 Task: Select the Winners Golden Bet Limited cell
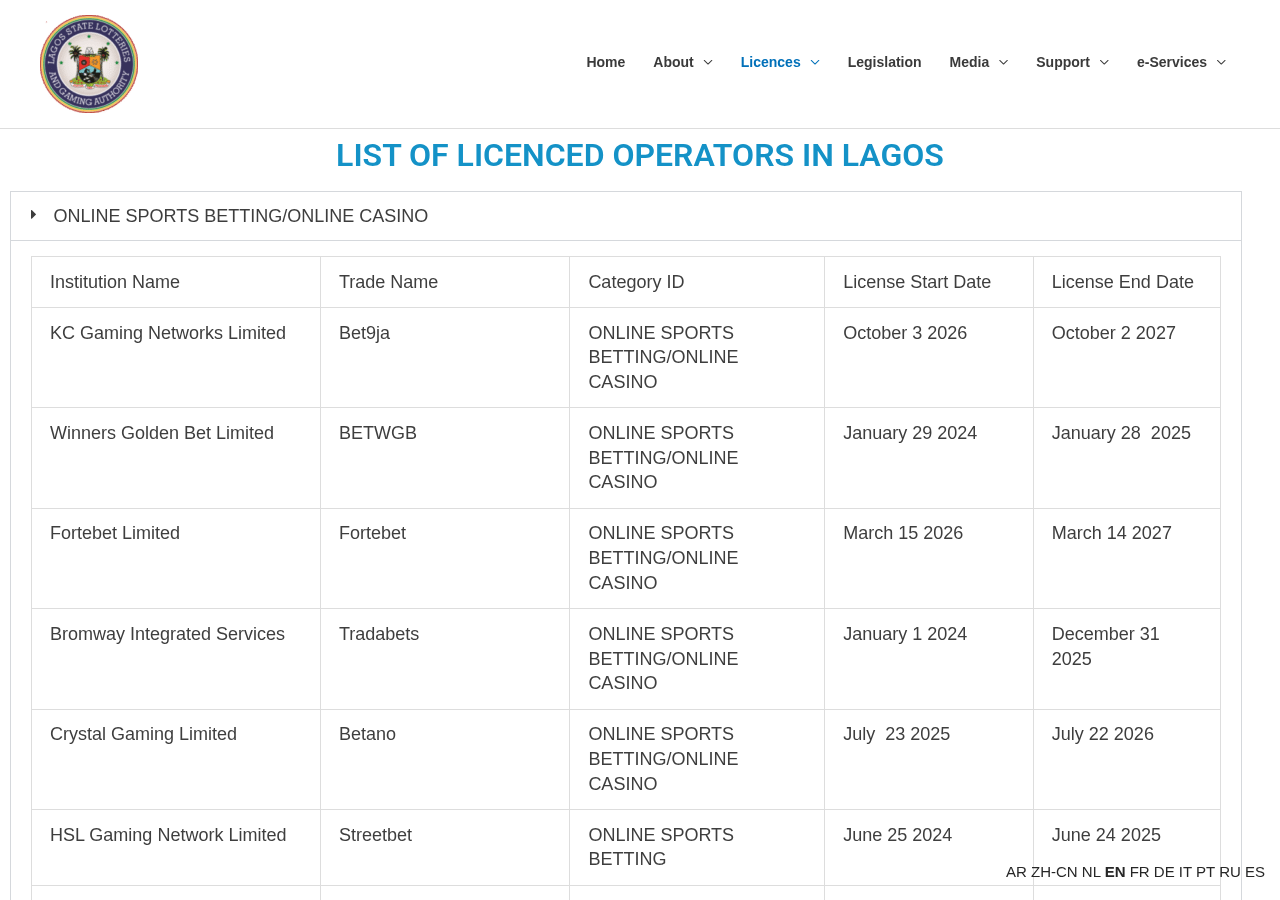tap(176, 458)
